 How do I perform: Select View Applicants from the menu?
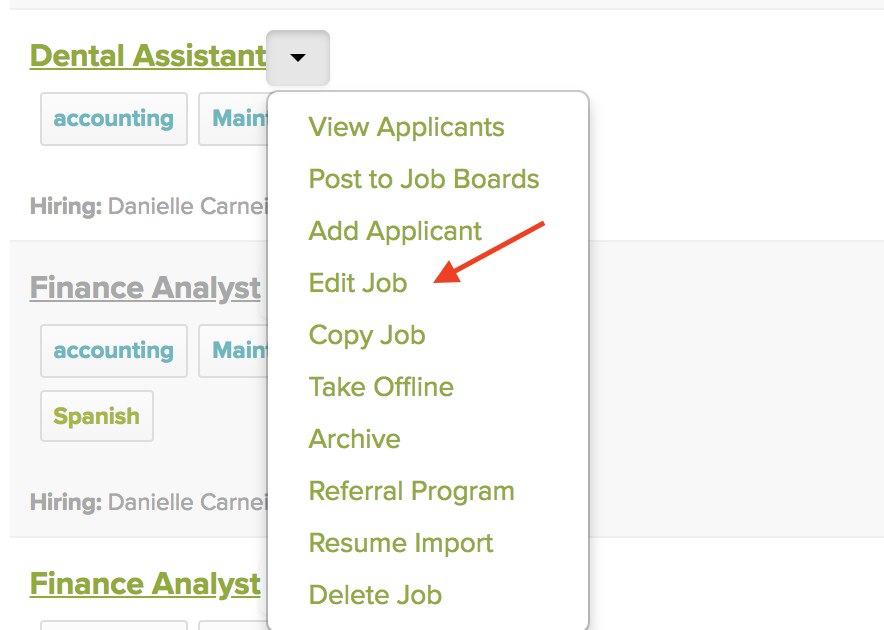[x=406, y=127]
